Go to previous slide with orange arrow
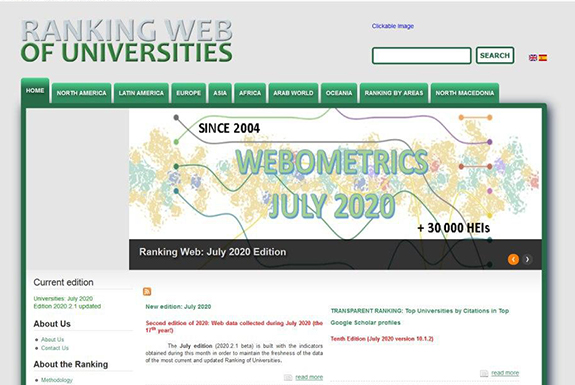Viewport: 575px width, 385px height. [x=513, y=259]
